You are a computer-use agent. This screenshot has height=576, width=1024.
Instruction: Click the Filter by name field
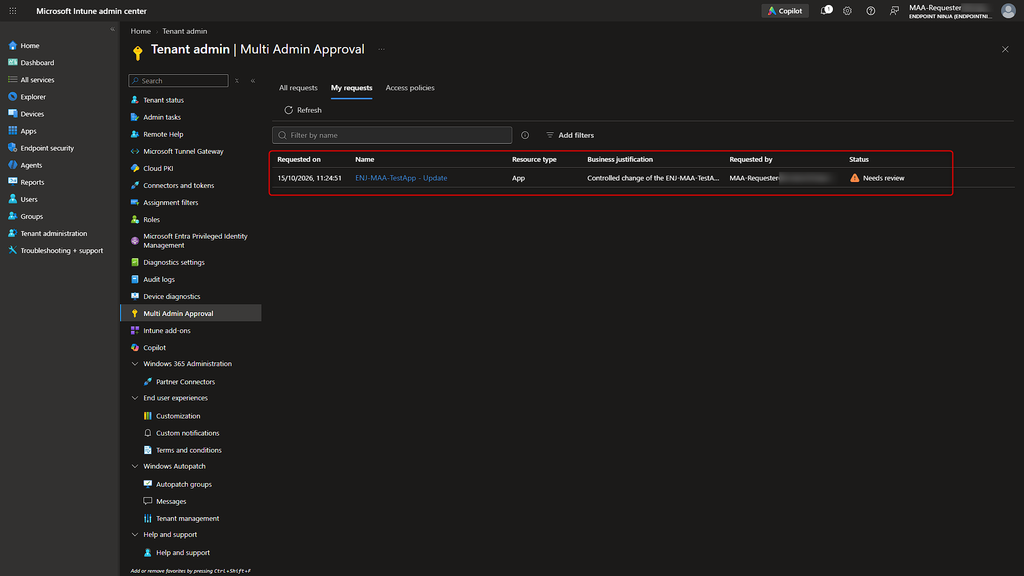392,135
